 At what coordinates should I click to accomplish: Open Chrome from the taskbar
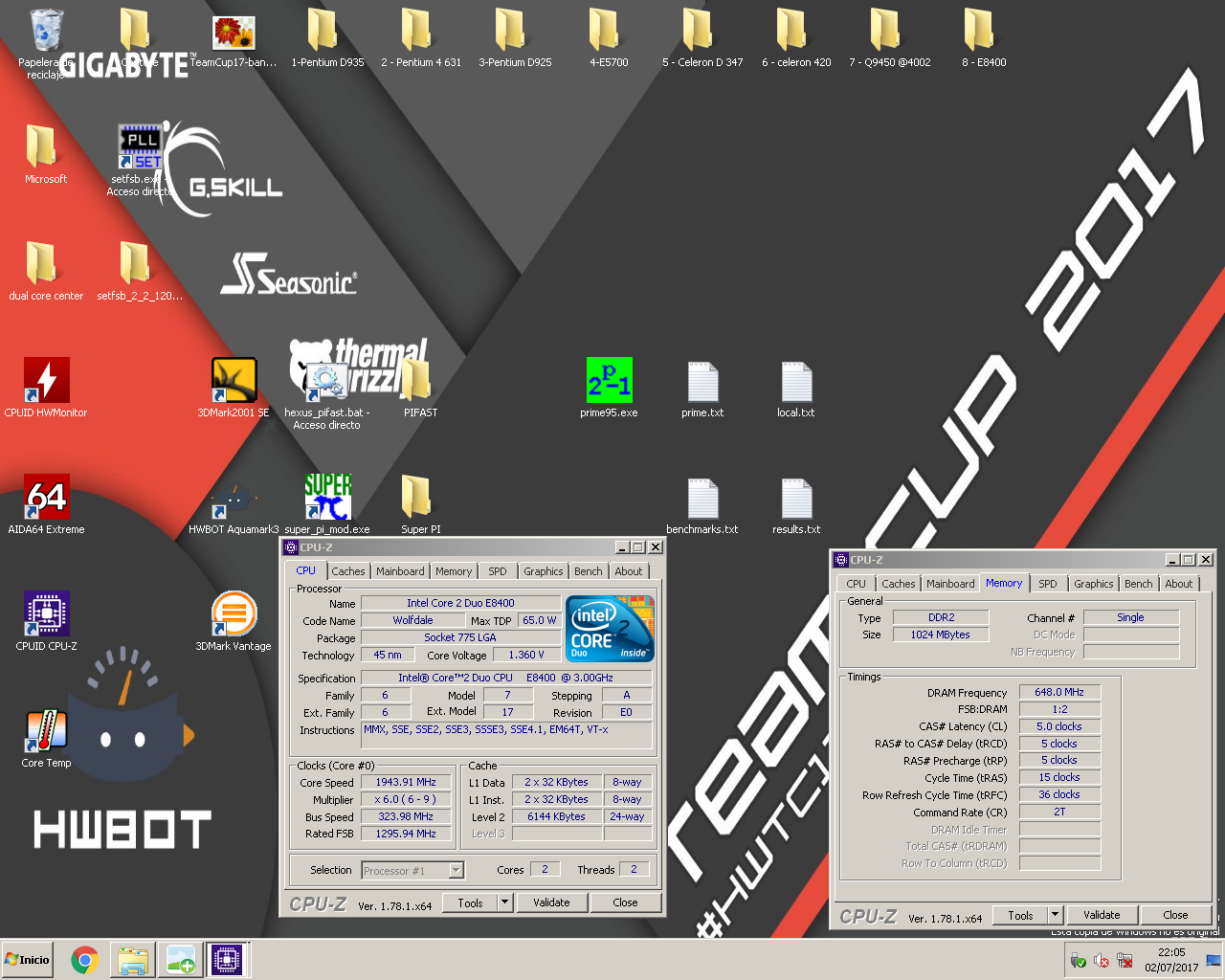tap(85, 960)
